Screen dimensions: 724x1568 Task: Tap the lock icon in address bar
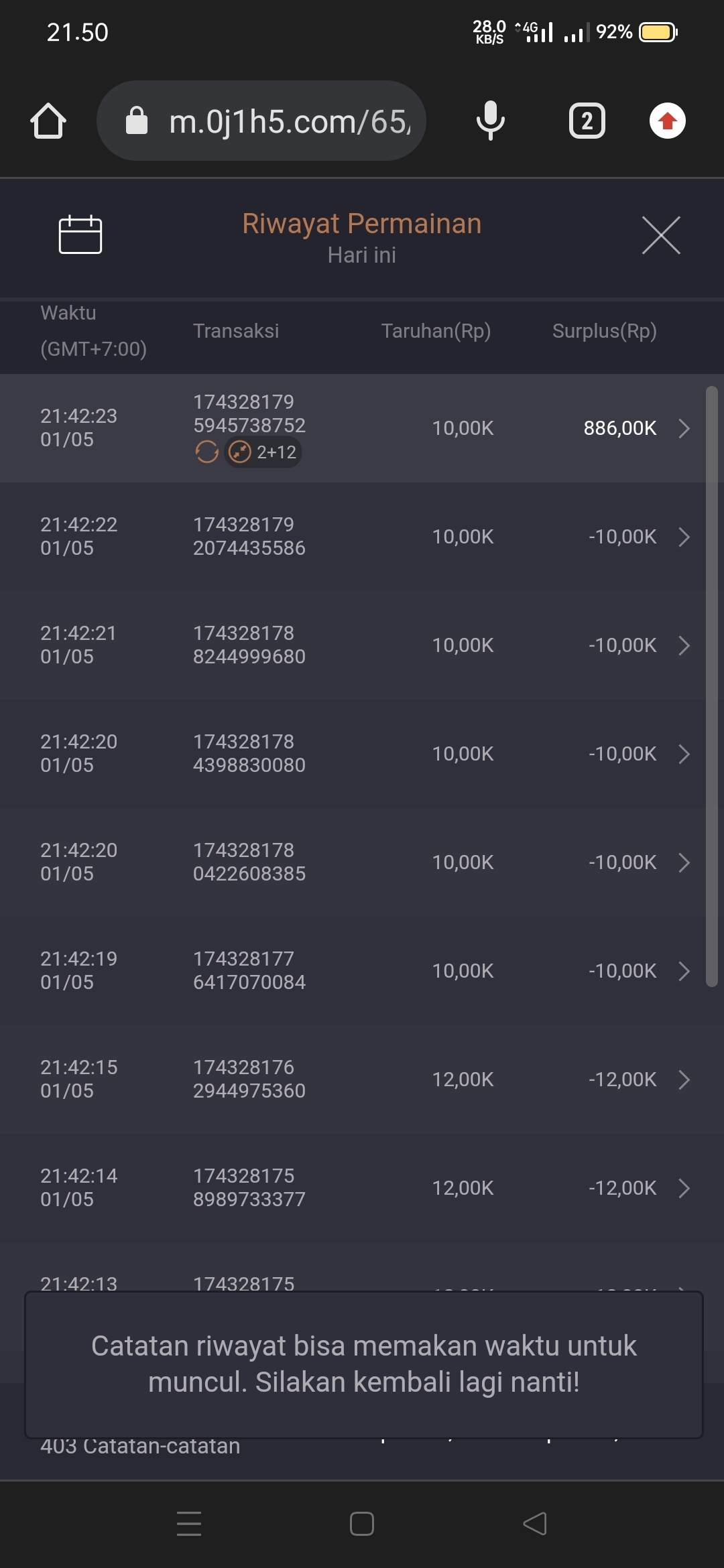pos(137,121)
